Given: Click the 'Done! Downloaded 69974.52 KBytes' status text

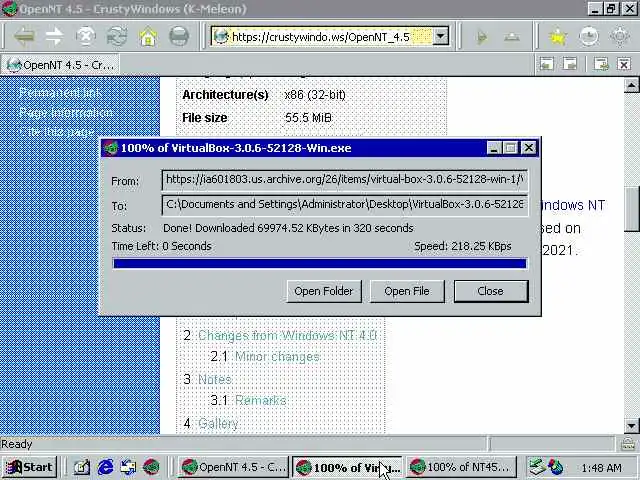Looking at the screenshot, I should pos(288,228).
